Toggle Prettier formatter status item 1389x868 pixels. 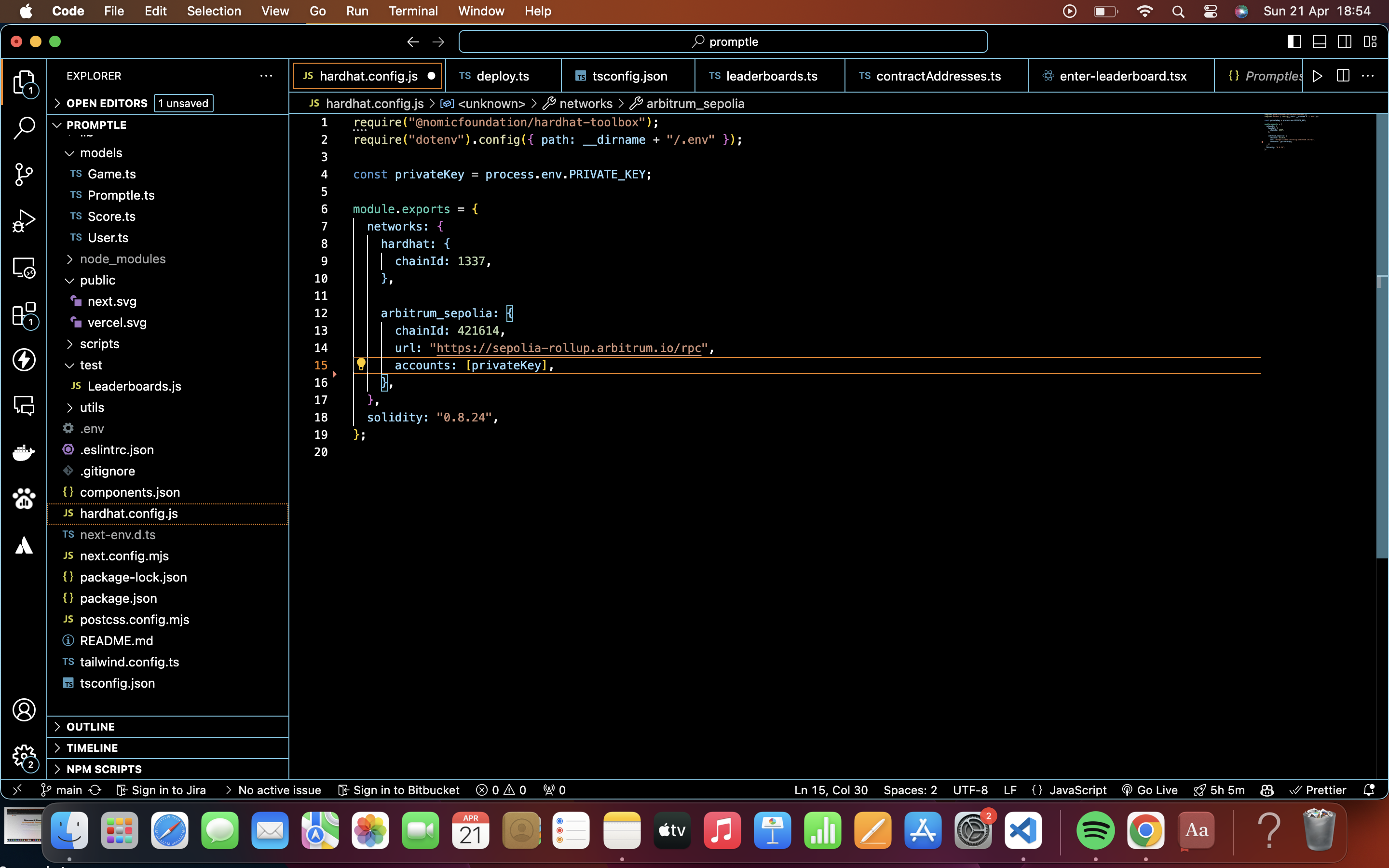[1317, 790]
